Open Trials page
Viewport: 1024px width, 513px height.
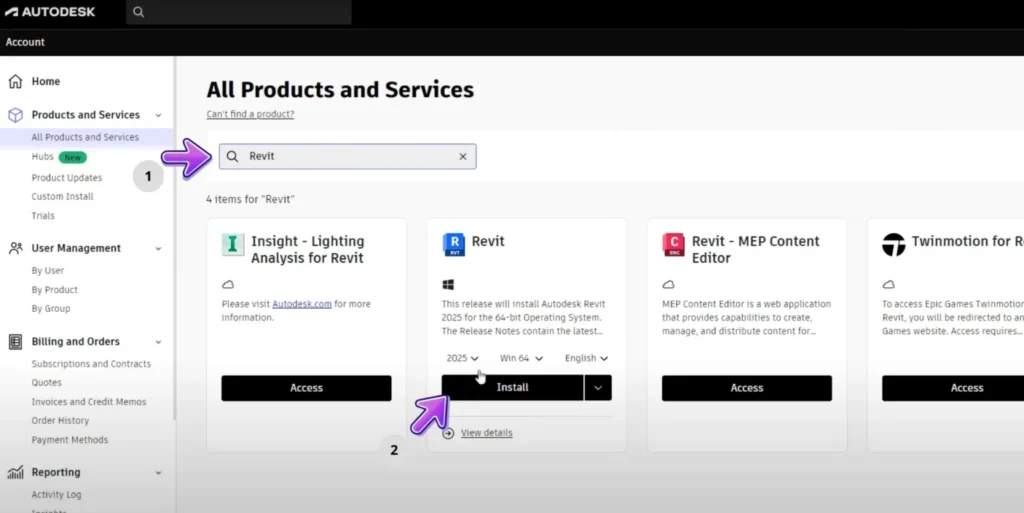[x=43, y=215]
